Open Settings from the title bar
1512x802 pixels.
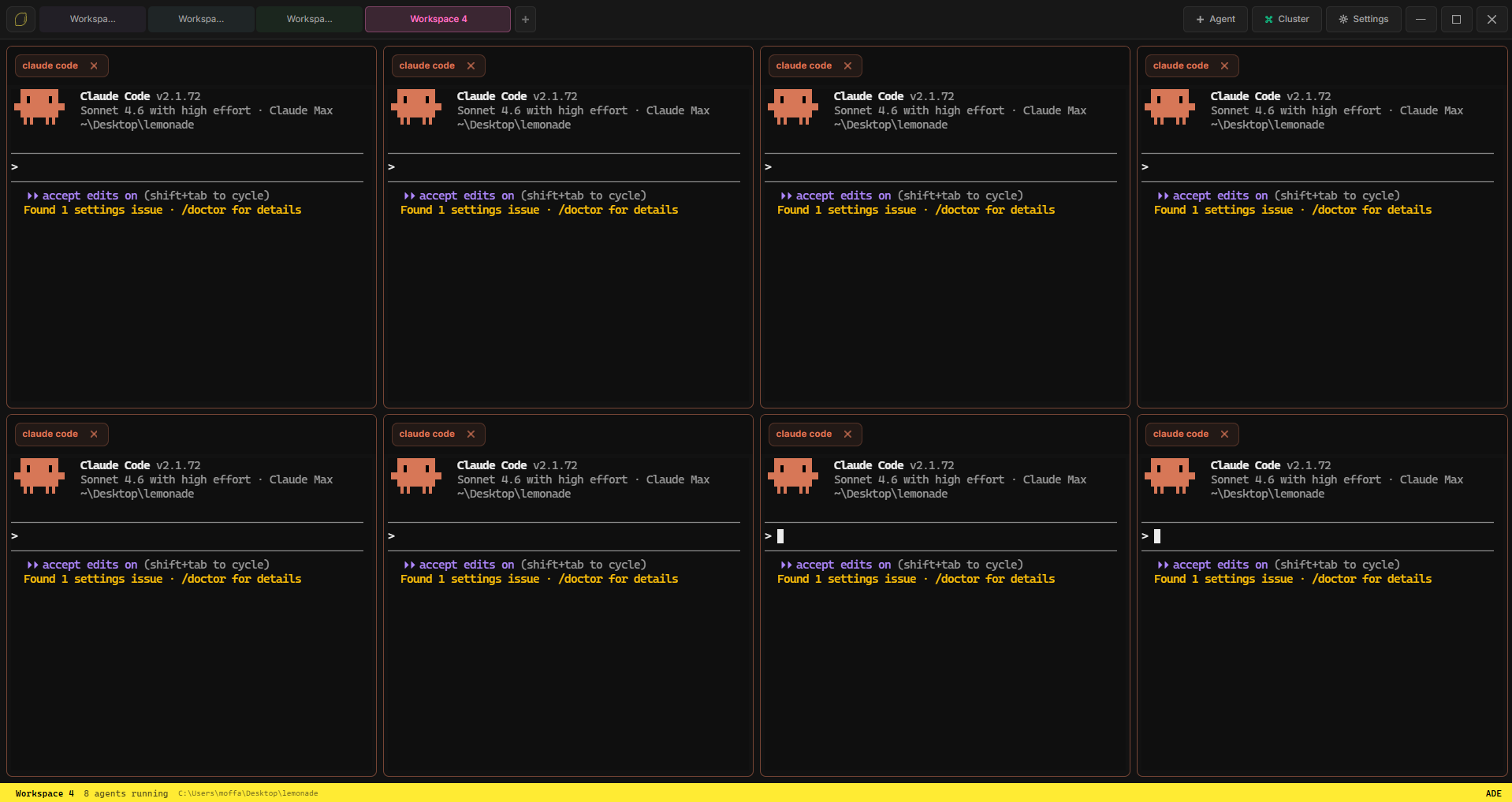tap(1363, 19)
